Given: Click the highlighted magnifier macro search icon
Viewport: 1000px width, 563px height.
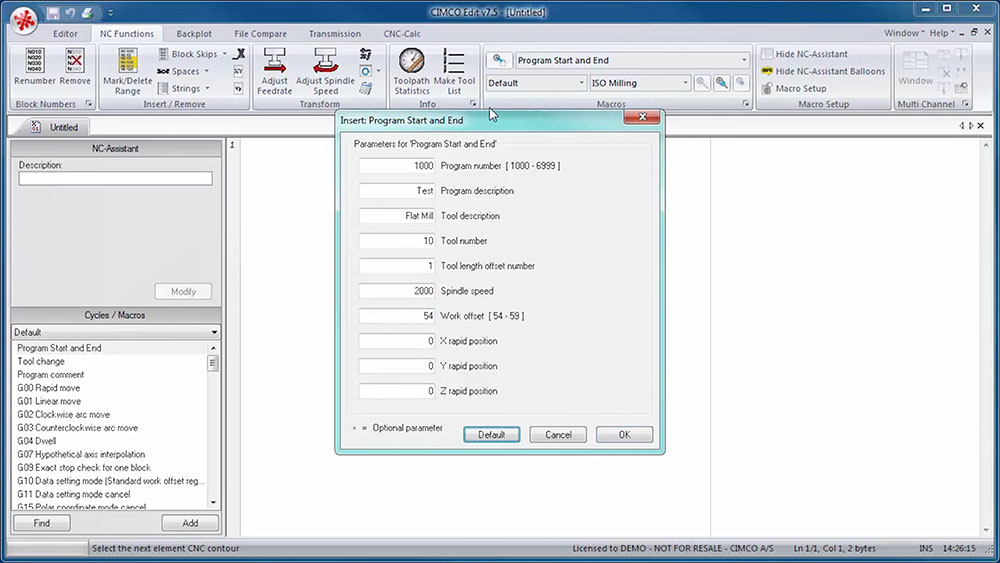Looking at the screenshot, I should [722, 83].
